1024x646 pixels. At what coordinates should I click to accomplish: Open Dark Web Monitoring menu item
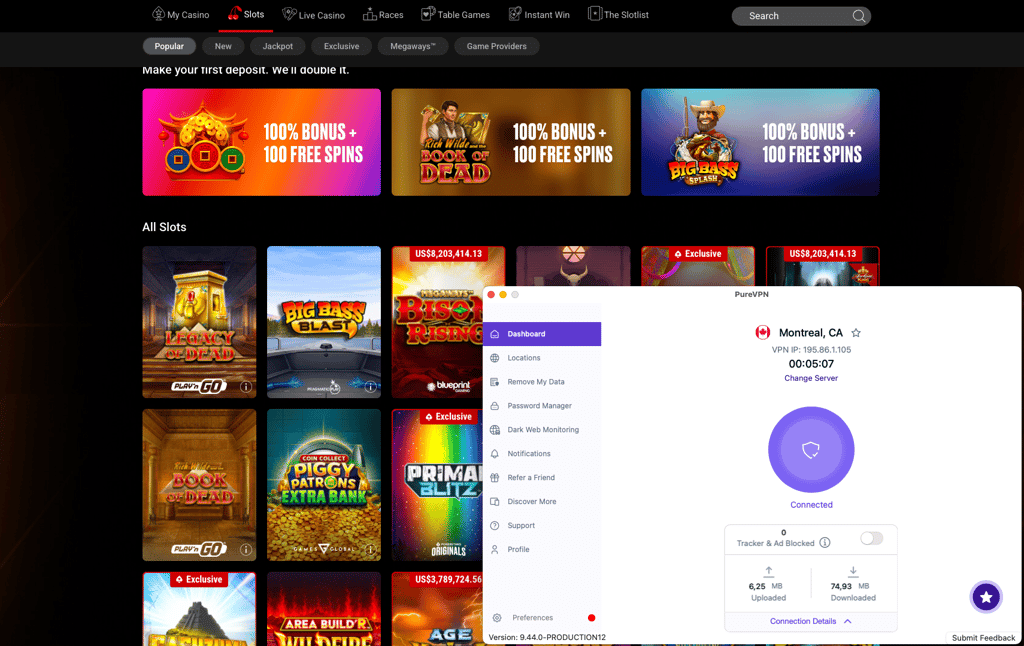pyautogui.click(x=542, y=430)
